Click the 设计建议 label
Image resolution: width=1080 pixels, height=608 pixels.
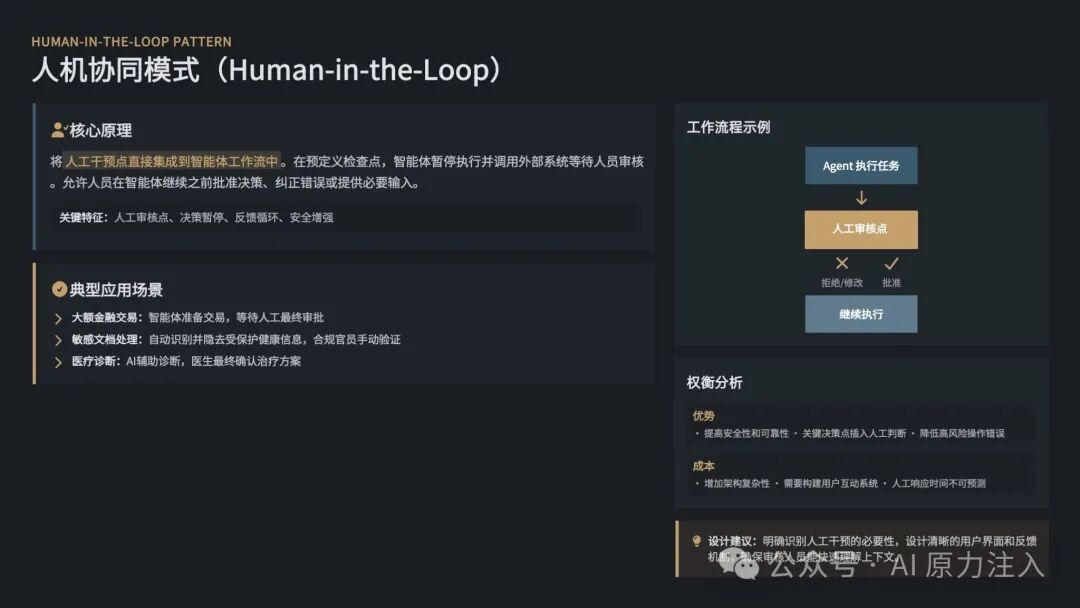[732, 541]
